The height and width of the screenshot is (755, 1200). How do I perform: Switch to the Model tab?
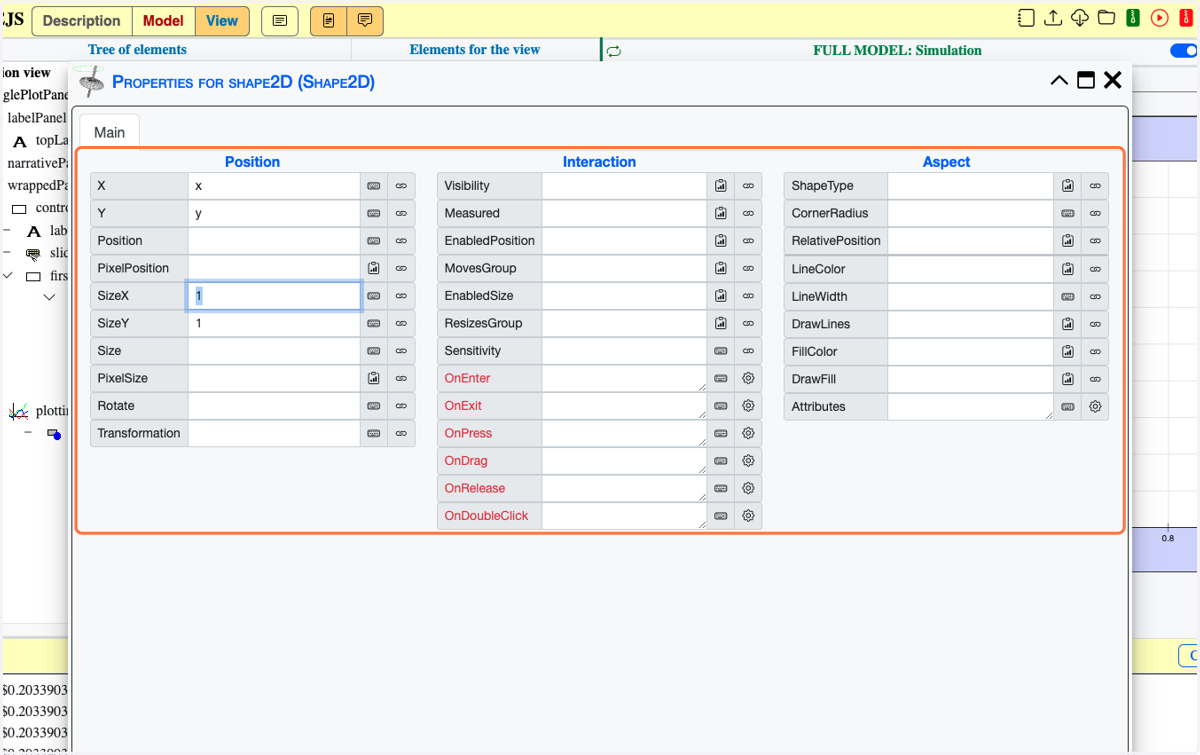click(163, 20)
